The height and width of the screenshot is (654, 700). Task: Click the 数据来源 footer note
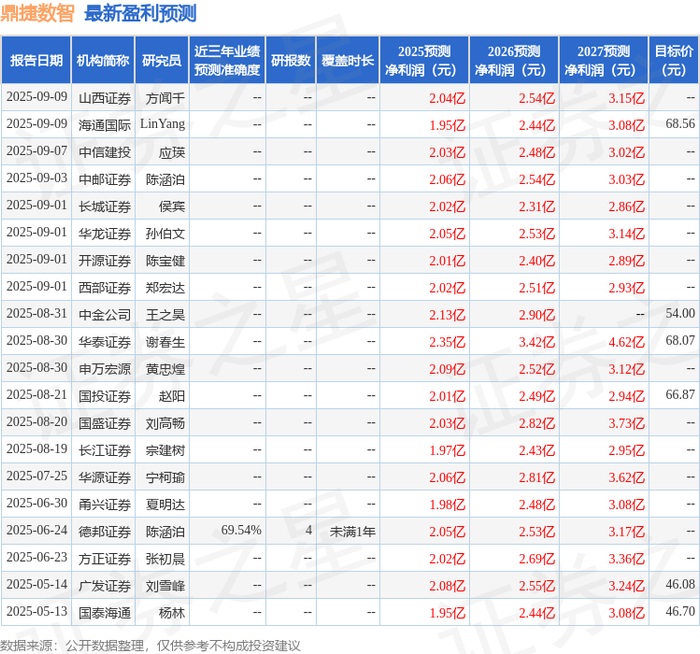[x=150, y=646]
